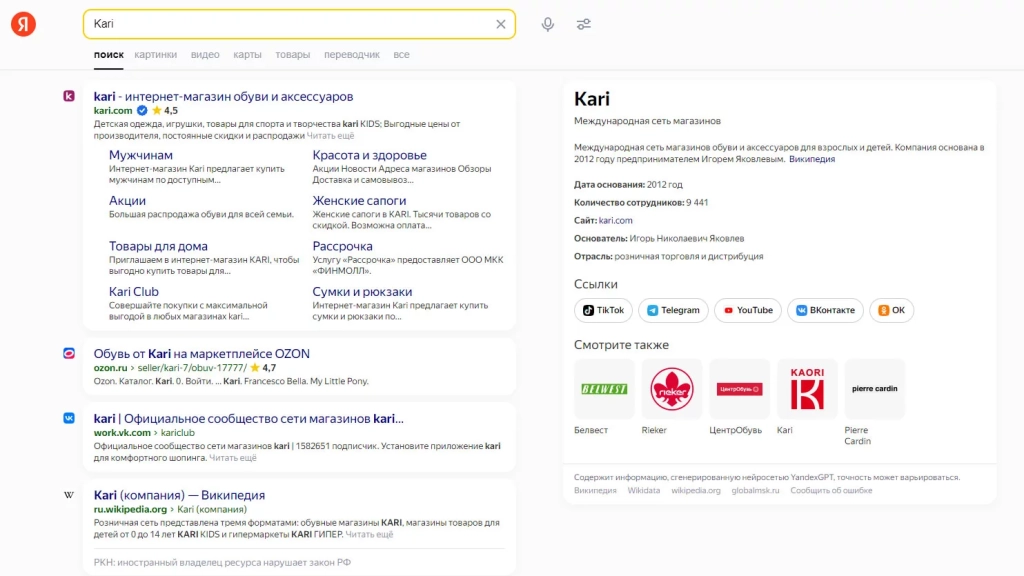Expand Читать ещё in VK result snippet
Screen dimensions: 1024x576
coord(233,458)
